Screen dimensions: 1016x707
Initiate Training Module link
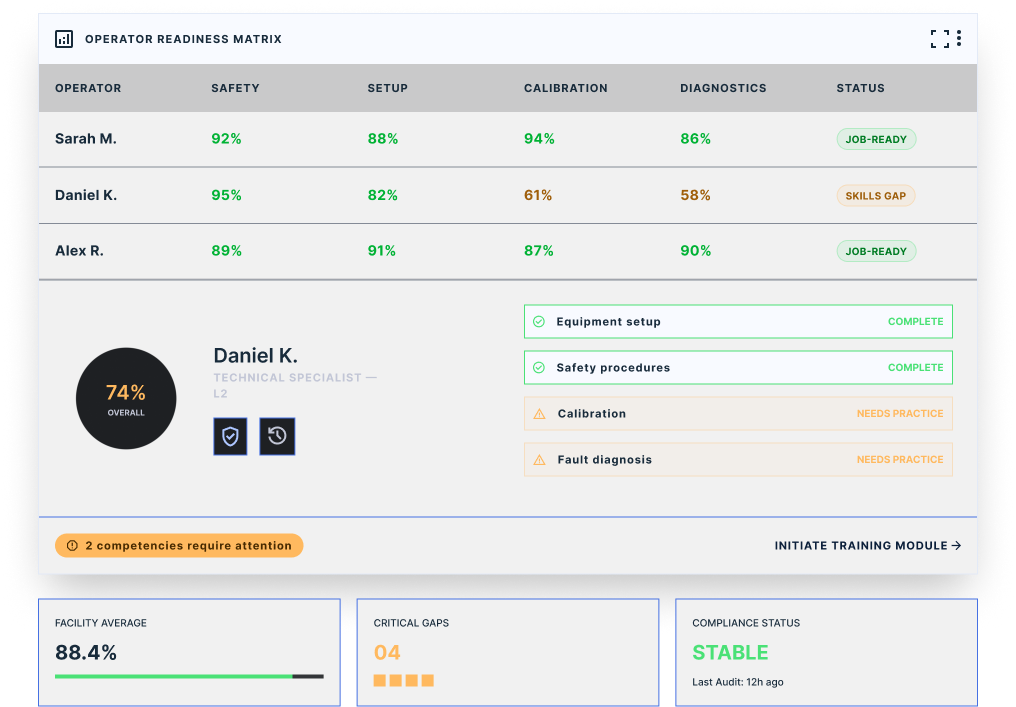coord(868,546)
